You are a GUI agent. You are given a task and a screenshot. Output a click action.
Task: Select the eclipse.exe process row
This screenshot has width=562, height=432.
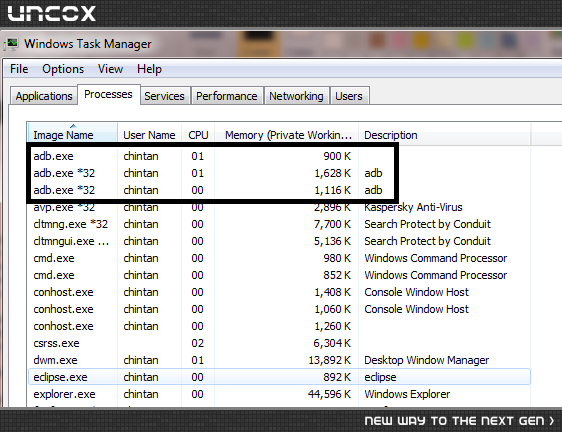pyautogui.click(x=280, y=377)
